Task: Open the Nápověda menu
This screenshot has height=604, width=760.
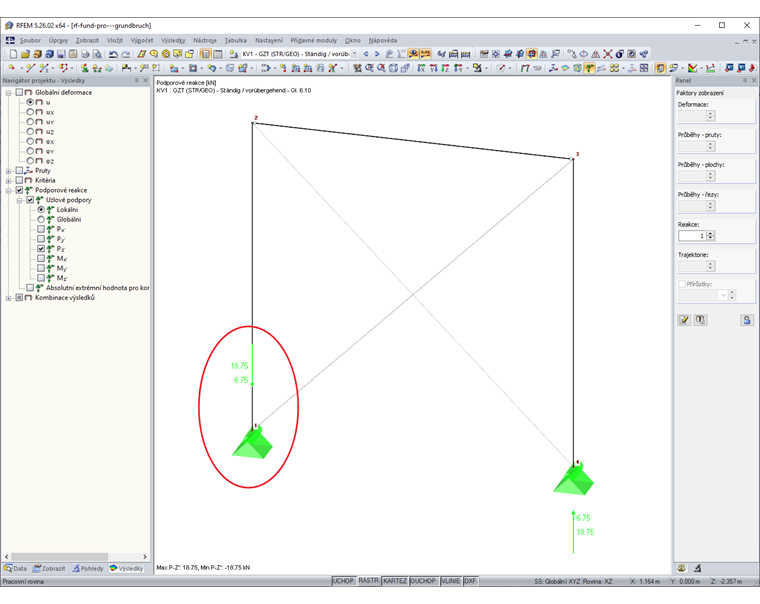Action: (382, 40)
